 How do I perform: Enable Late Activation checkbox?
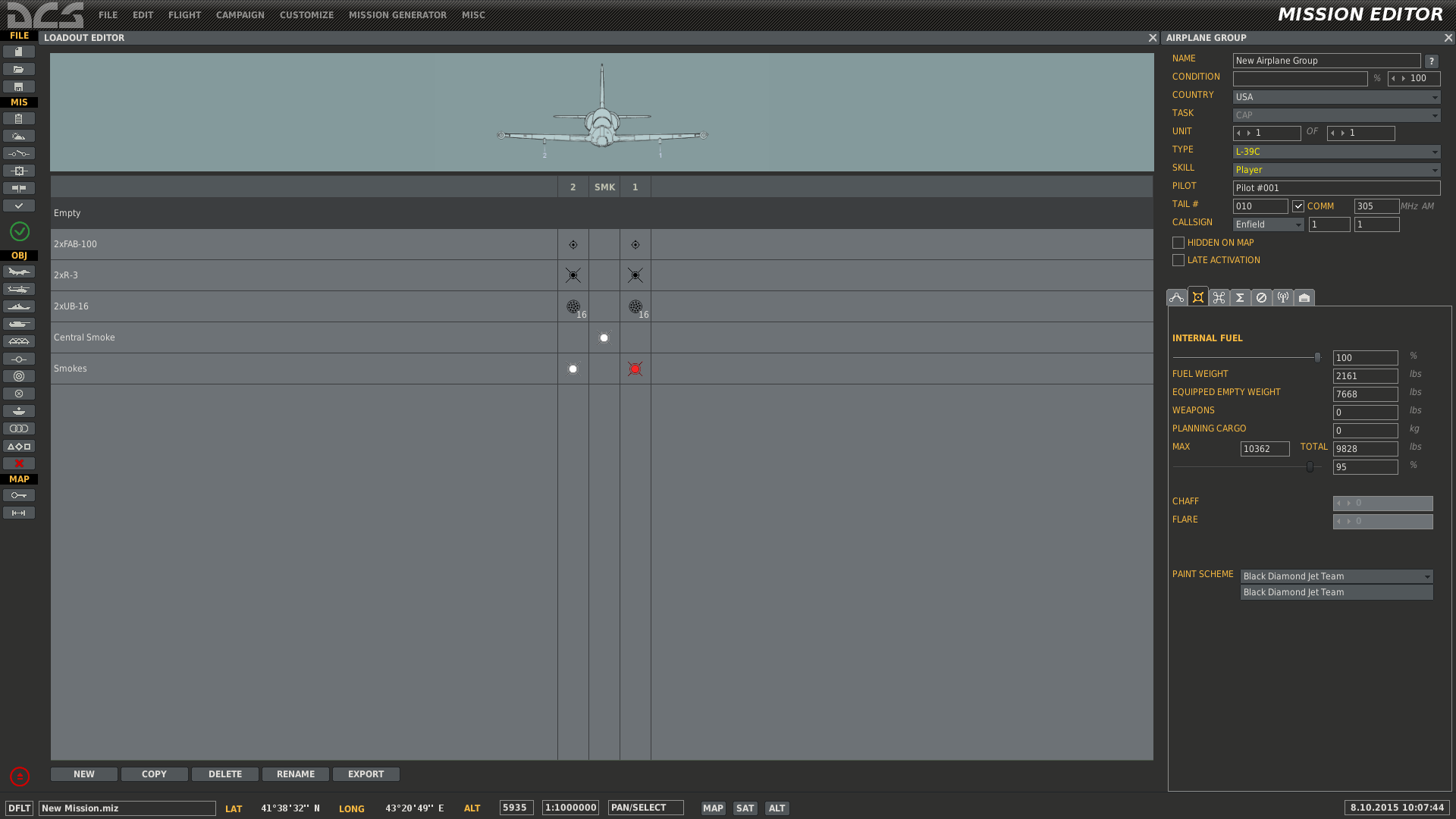pos(1178,260)
